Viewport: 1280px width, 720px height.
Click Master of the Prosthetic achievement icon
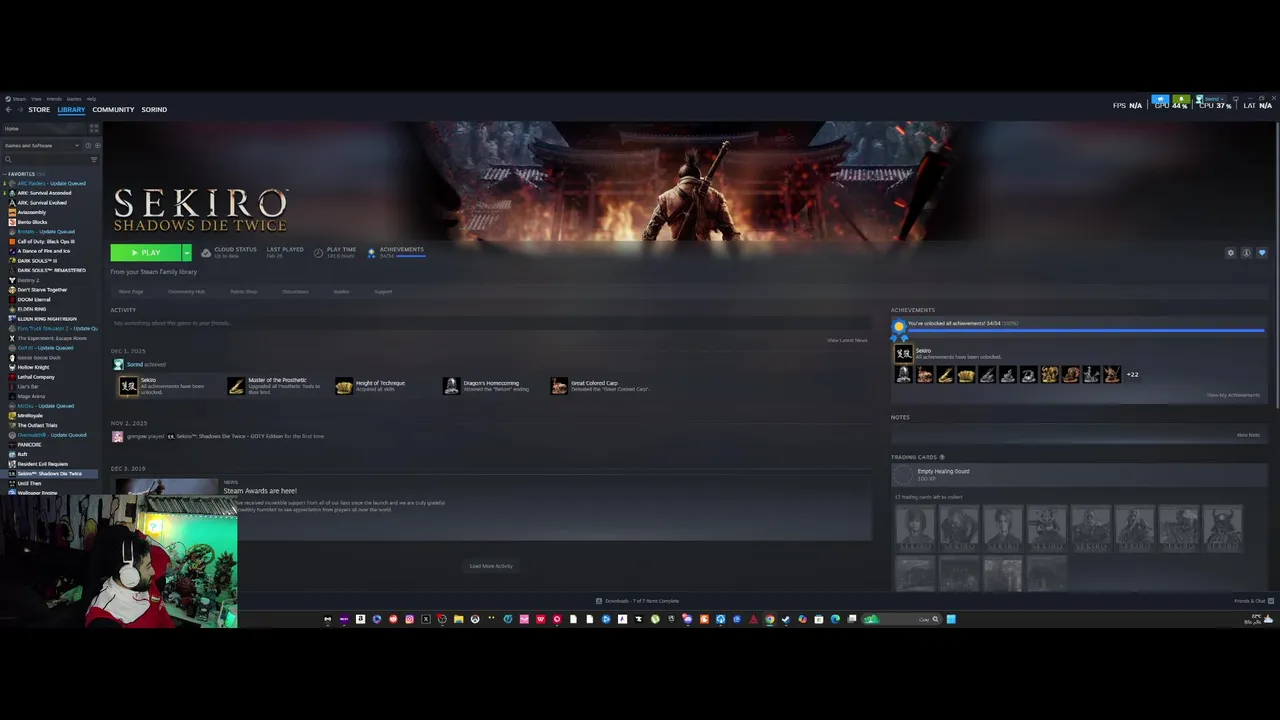[x=236, y=386]
